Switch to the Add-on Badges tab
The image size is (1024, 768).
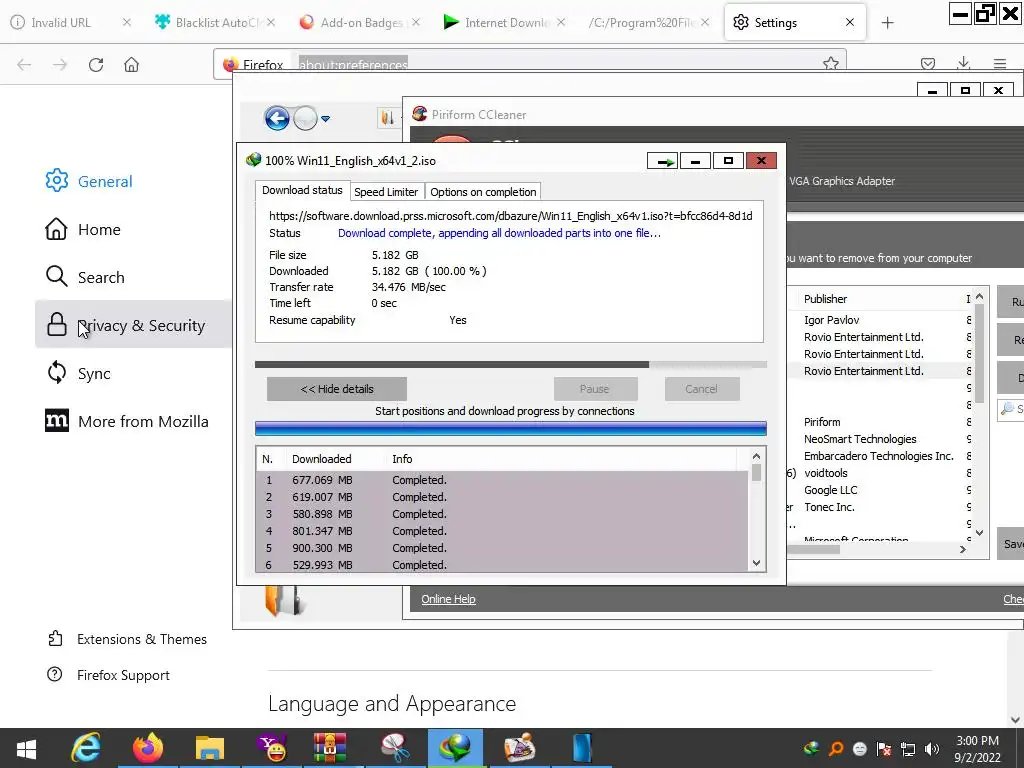coord(360,23)
